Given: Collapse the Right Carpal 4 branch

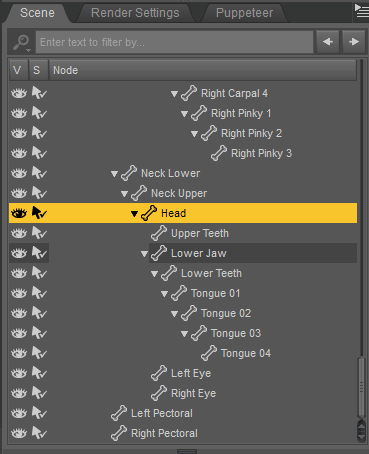Looking at the screenshot, I should tap(174, 94).
